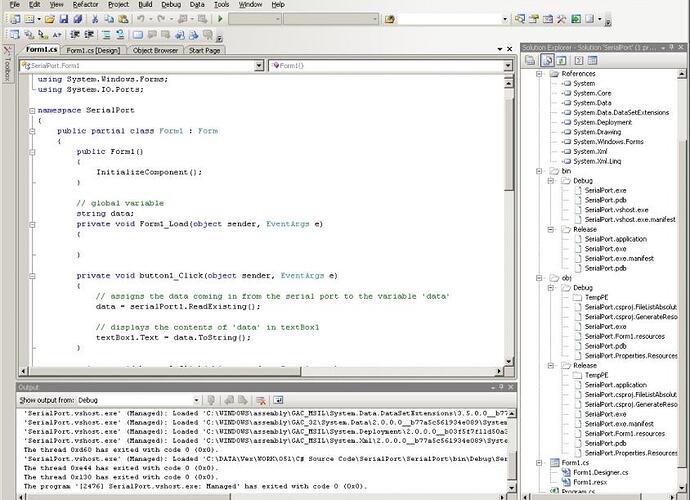Image resolution: width=690 pixels, height=500 pixels.
Task: Open the Properties Window toolbar icon
Action: (534, 19)
